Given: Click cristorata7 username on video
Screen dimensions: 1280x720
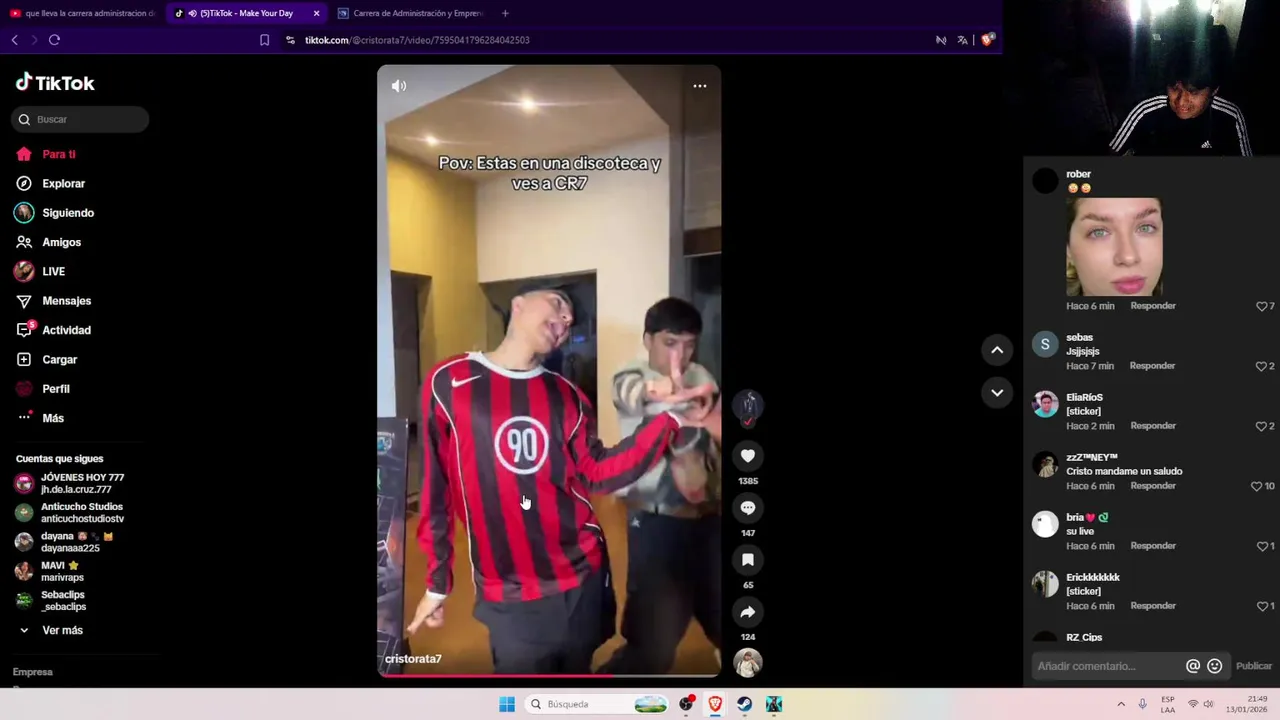Looking at the screenshot, I should pyautogui.click(x=413, y=659).
